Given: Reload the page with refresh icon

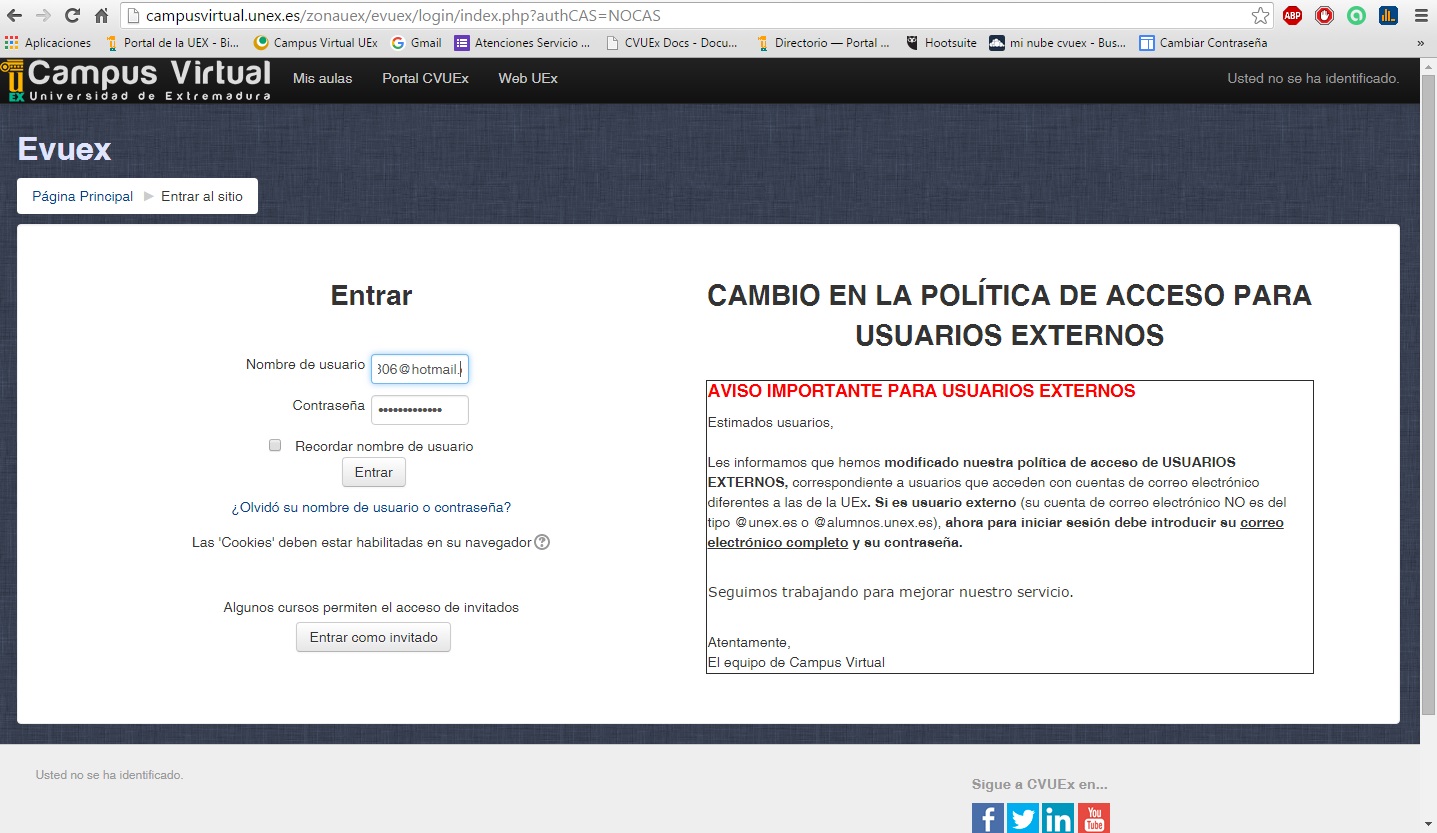Looking at the screenshot, I should [x=72, y=16].
